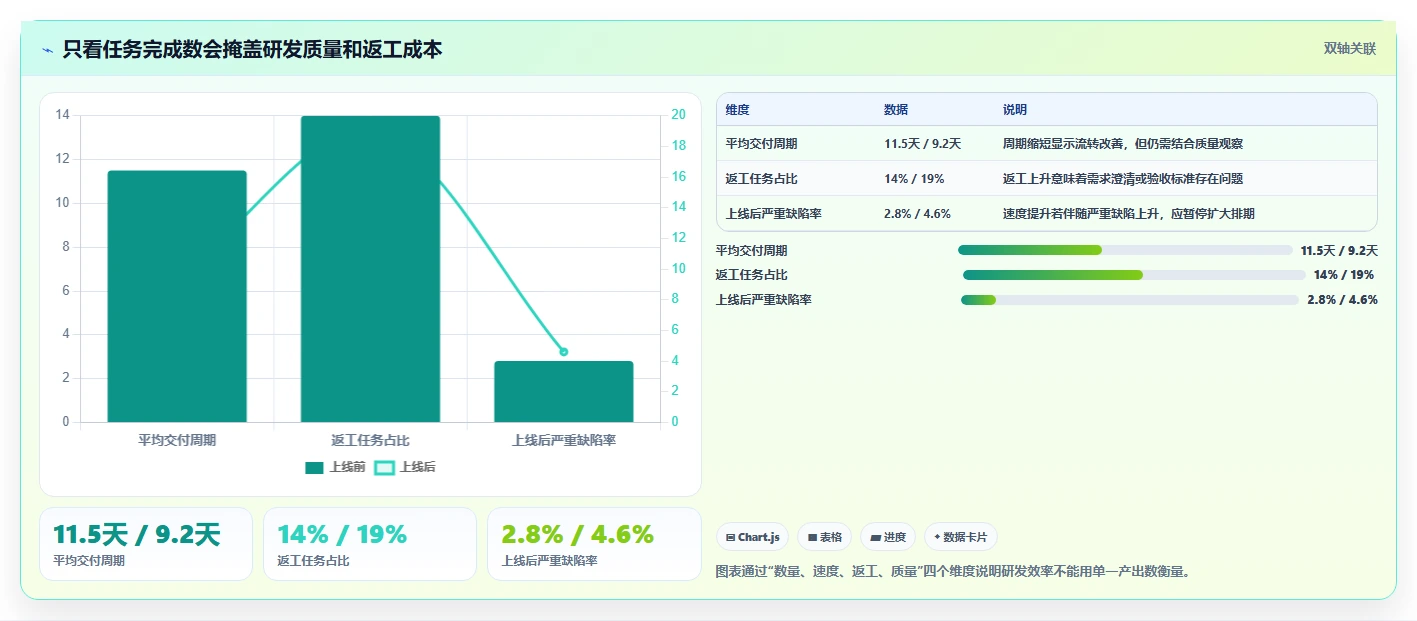This screenshot has height=621, width=1417.
Task: Toggle the 上线后 legend item
Action: (405, 467)
